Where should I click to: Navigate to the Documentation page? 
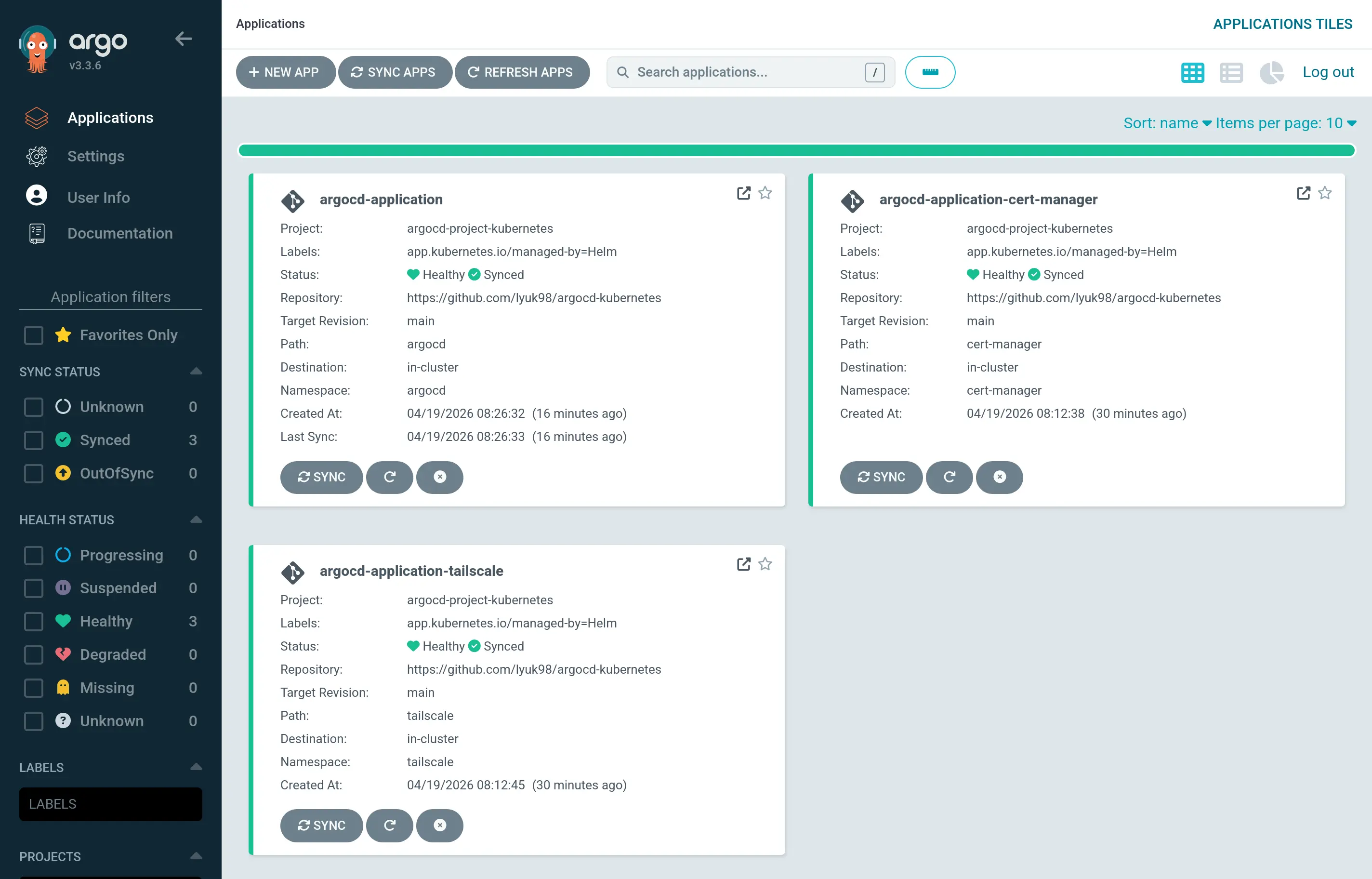pos(120,233)
